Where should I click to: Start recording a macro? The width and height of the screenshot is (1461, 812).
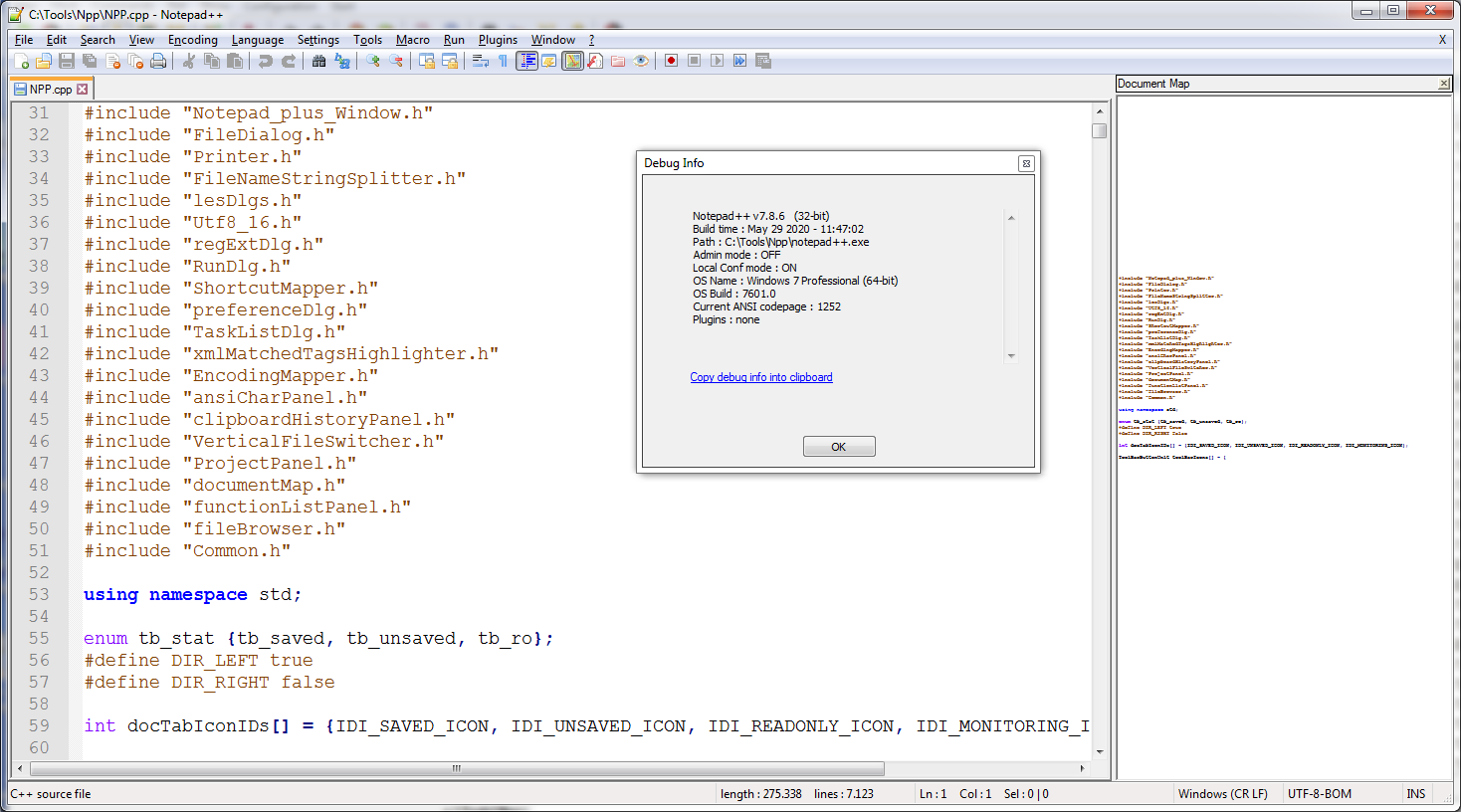(669, 61)
